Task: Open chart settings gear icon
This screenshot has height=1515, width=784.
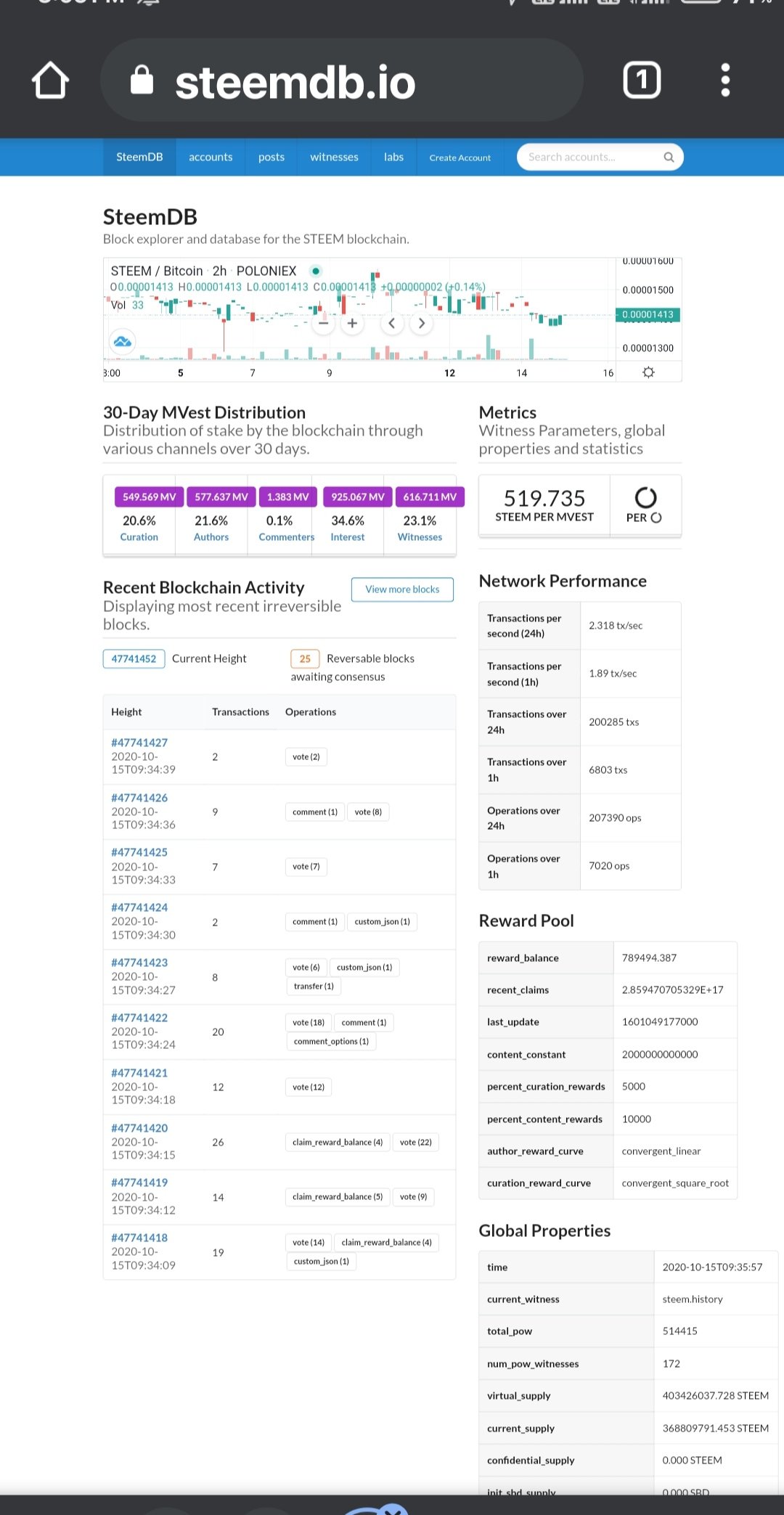Action: (x=648, y=372)
